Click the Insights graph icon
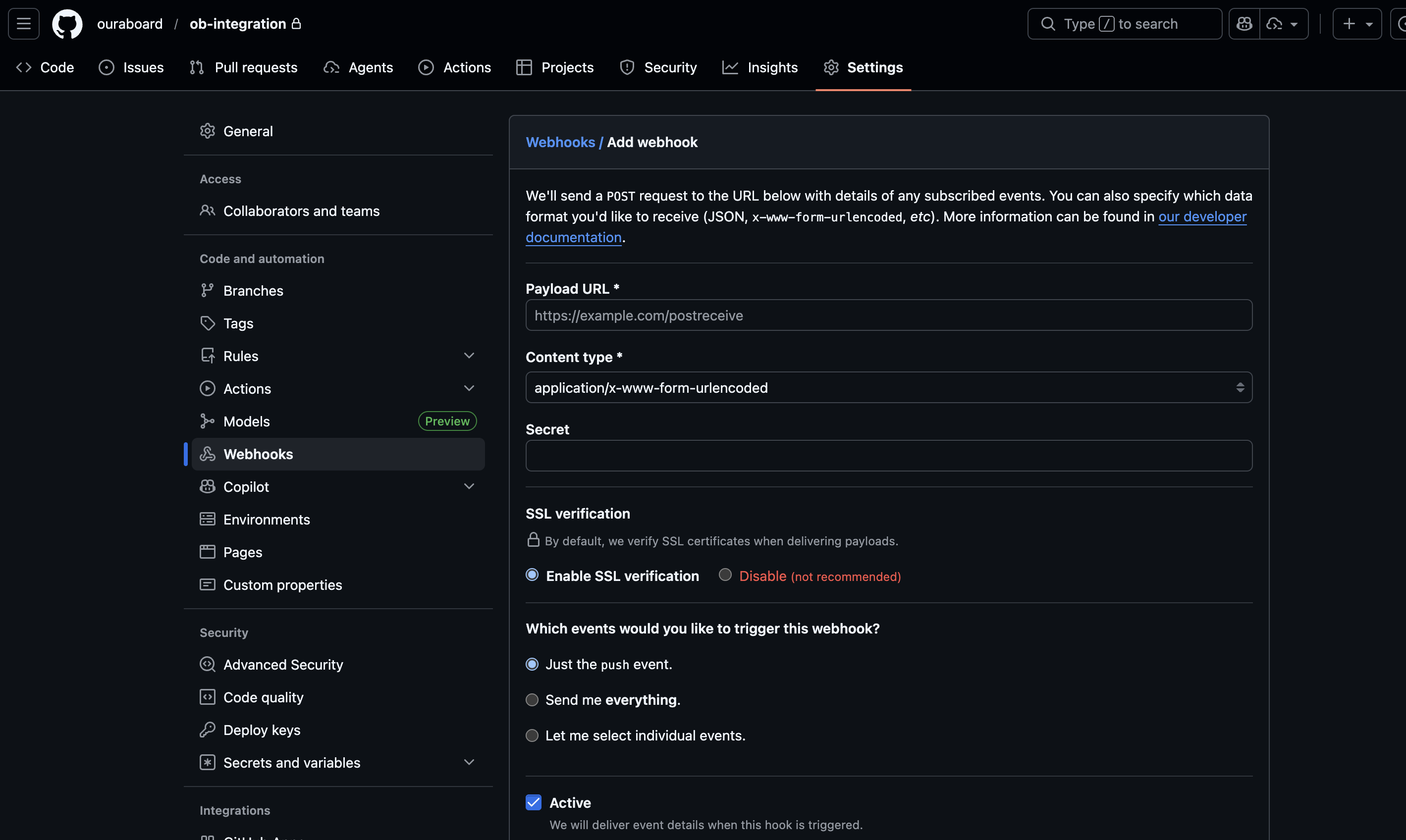1406x840 pixels. (730, 67)
